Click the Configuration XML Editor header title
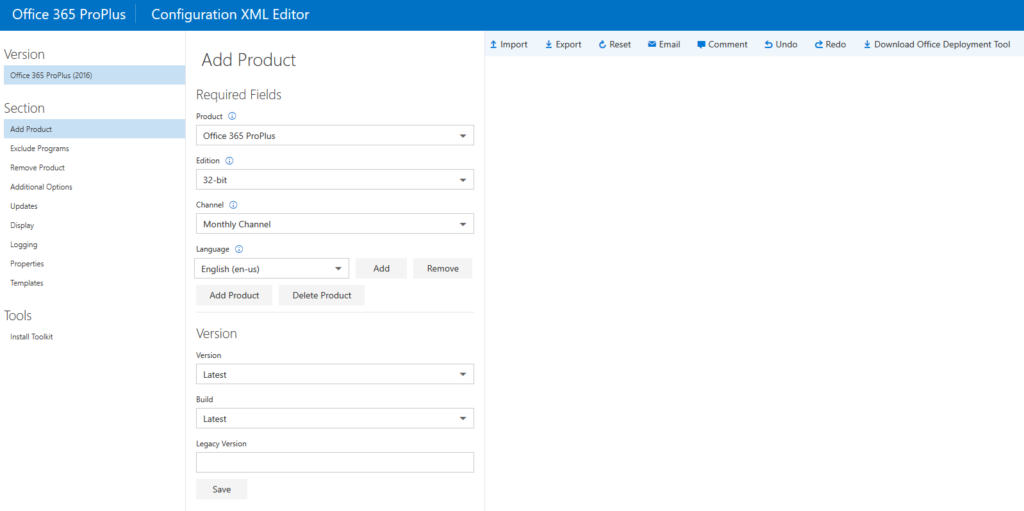 point(231,14)
